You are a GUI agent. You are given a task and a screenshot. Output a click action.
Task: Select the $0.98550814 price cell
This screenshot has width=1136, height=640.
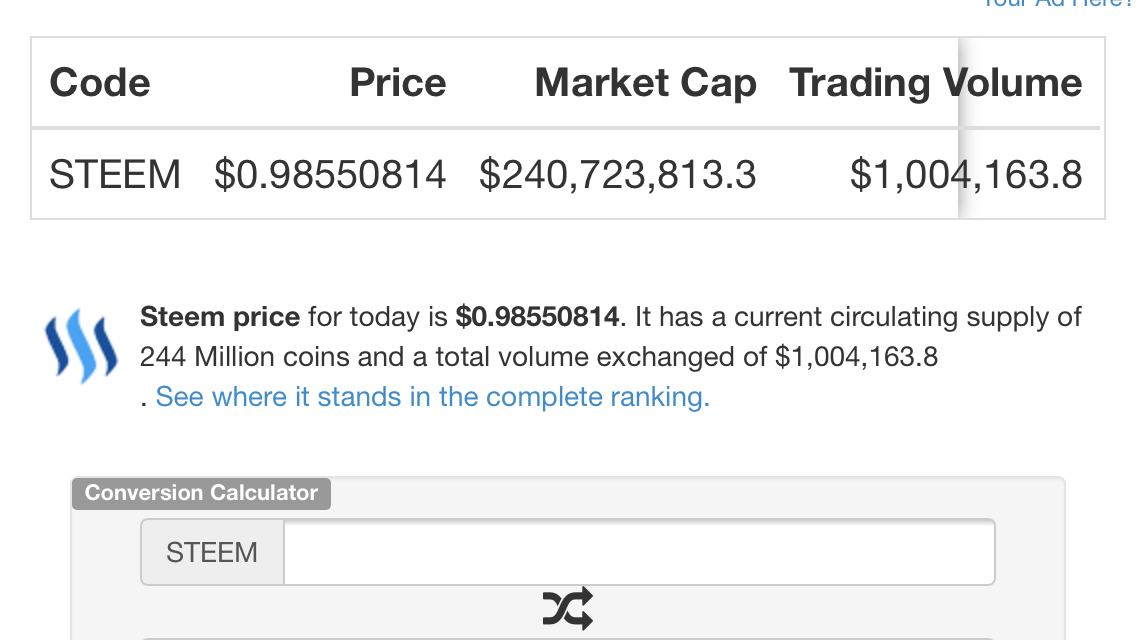pyautogui.click(x=330, y=175)
